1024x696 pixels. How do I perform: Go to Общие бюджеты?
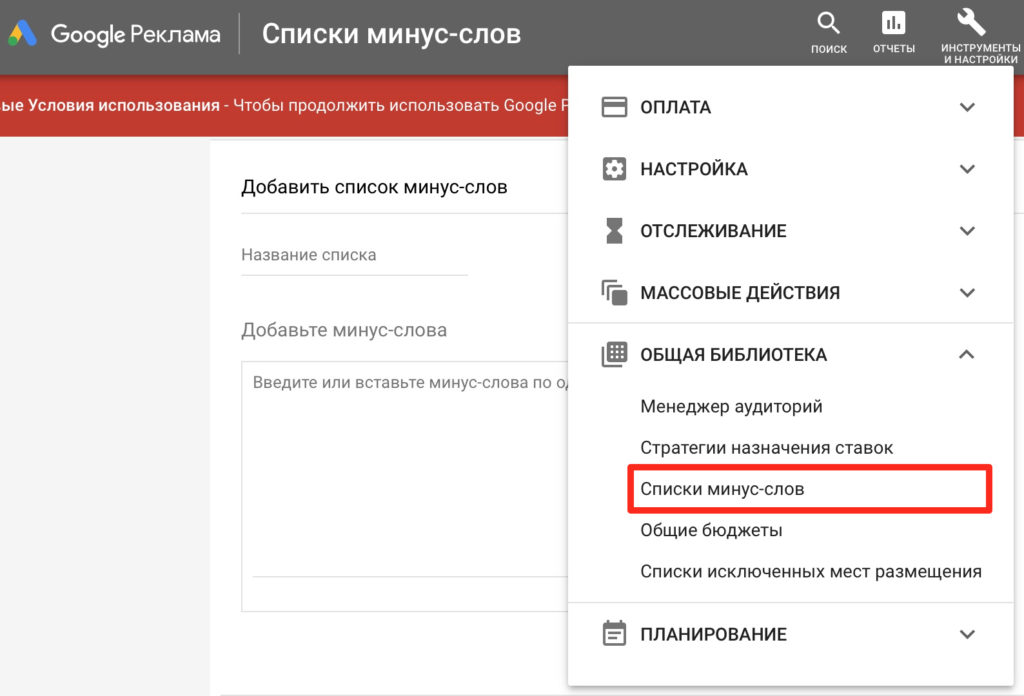point(711,531)
